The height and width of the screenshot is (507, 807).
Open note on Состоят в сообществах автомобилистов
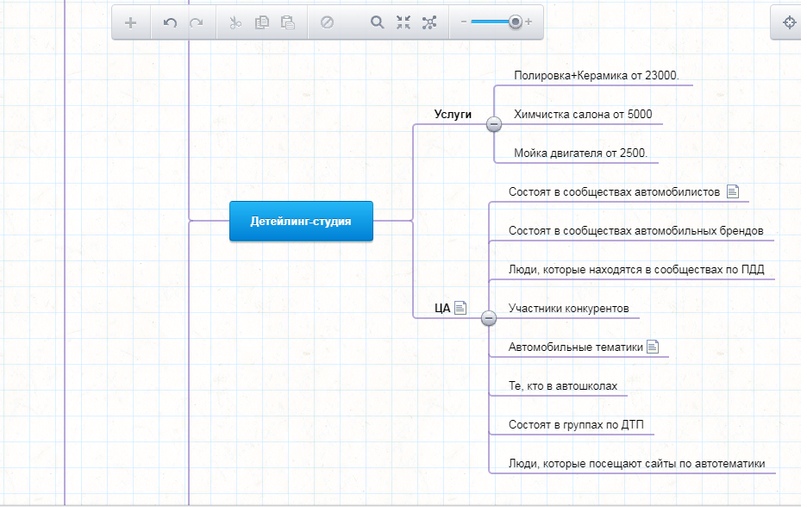733,191
